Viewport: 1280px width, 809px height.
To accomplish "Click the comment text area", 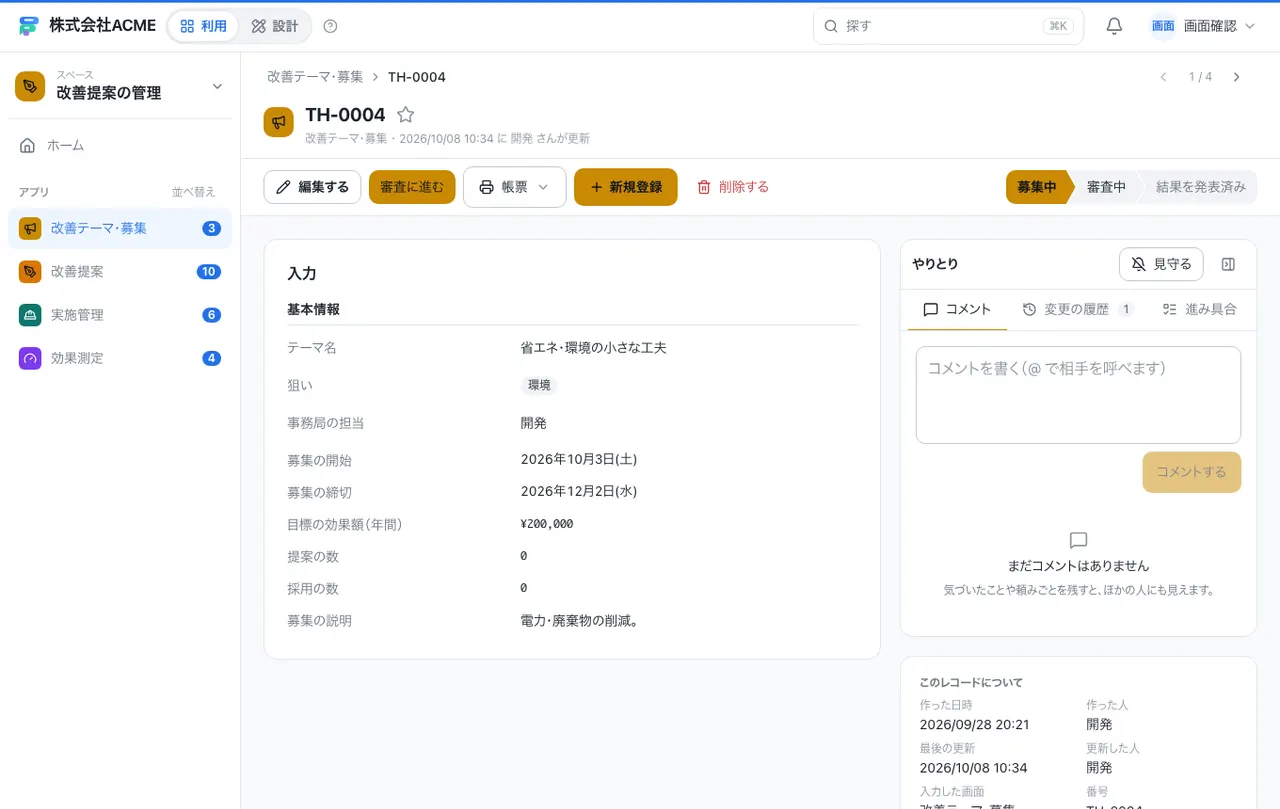I will click(1078, 395).
